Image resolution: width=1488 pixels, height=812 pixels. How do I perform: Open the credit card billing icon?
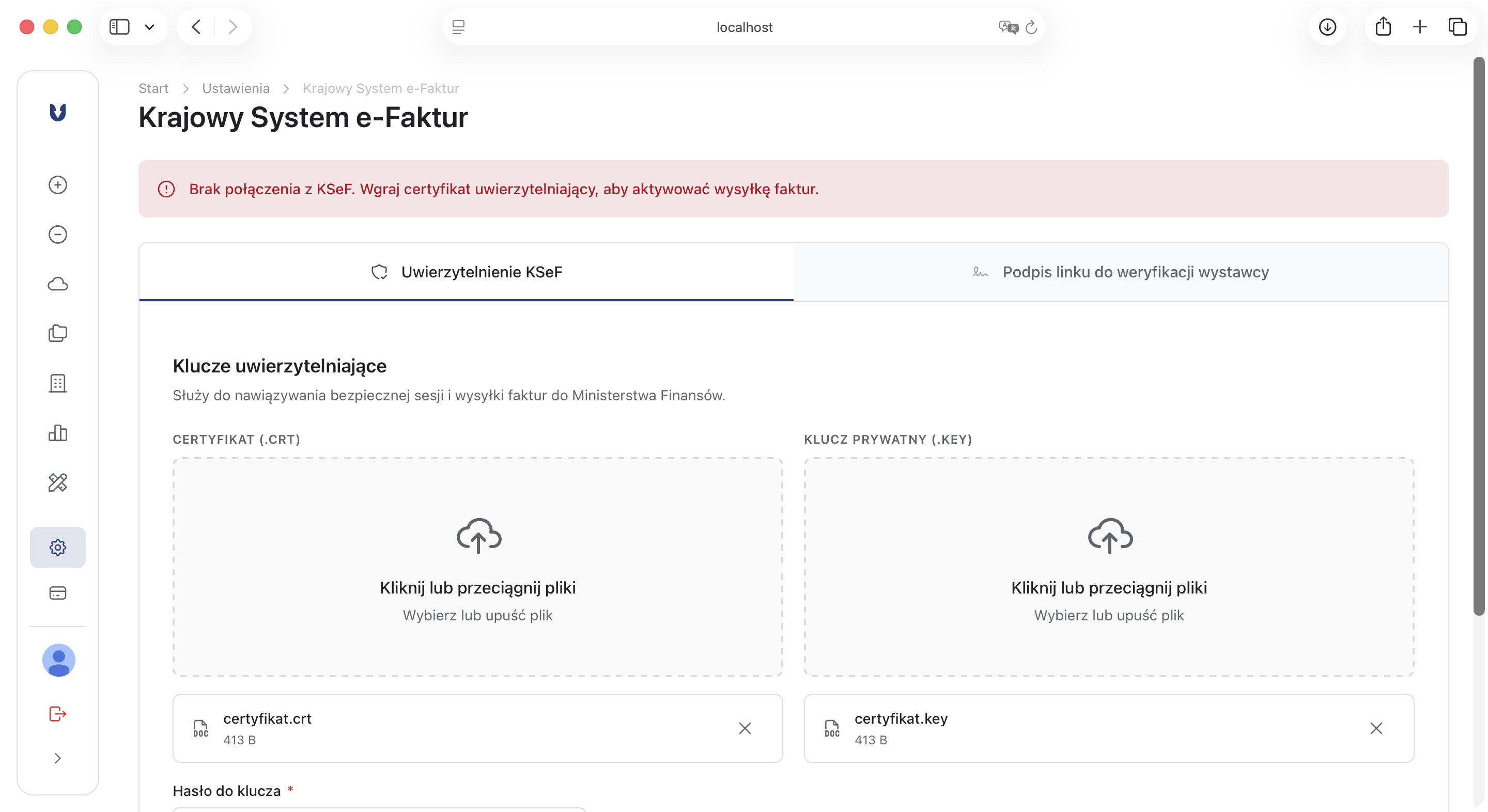[x=58, y=593]
